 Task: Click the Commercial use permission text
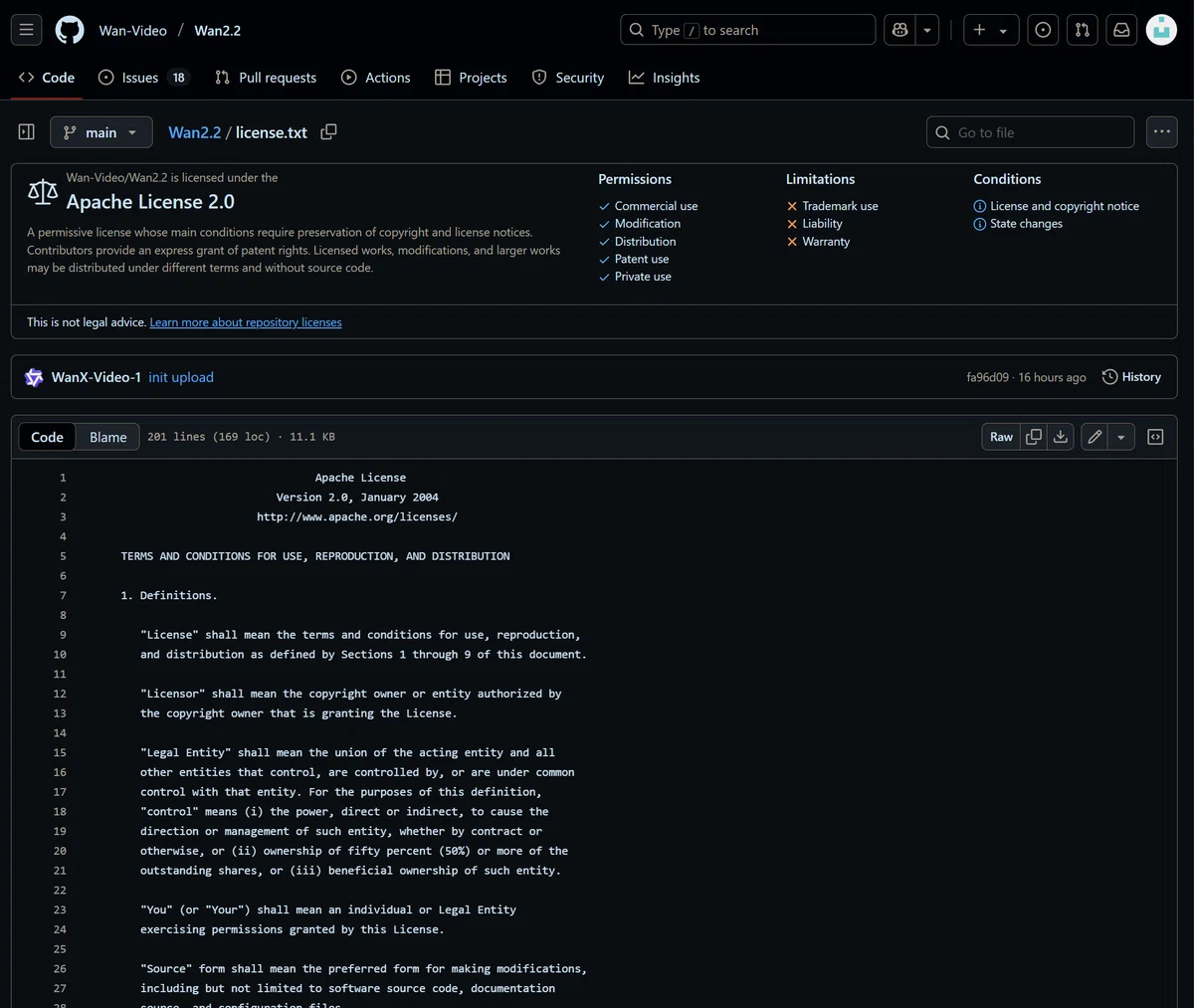[656, 206]
